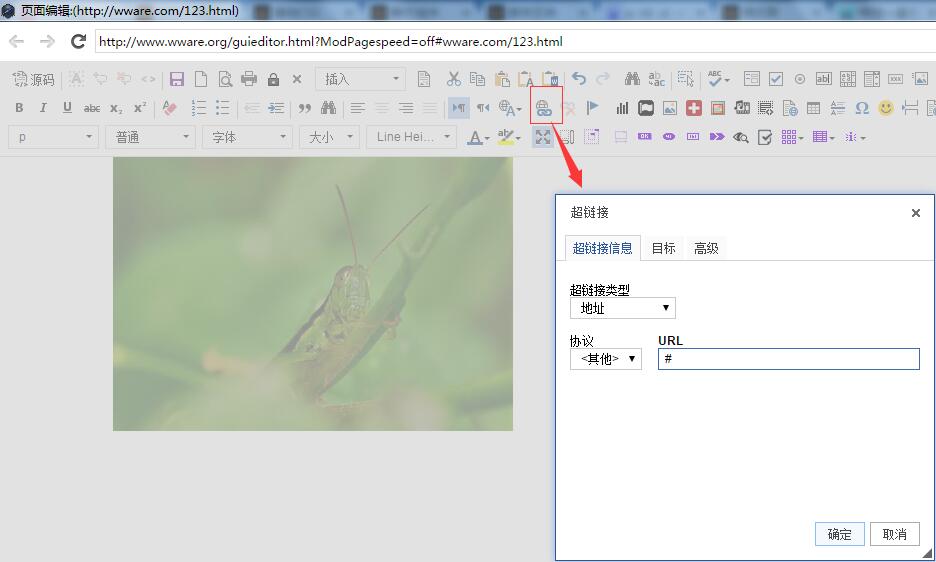936x562 pixels.
Task: Toggle underline formatting
Action: 67,108
